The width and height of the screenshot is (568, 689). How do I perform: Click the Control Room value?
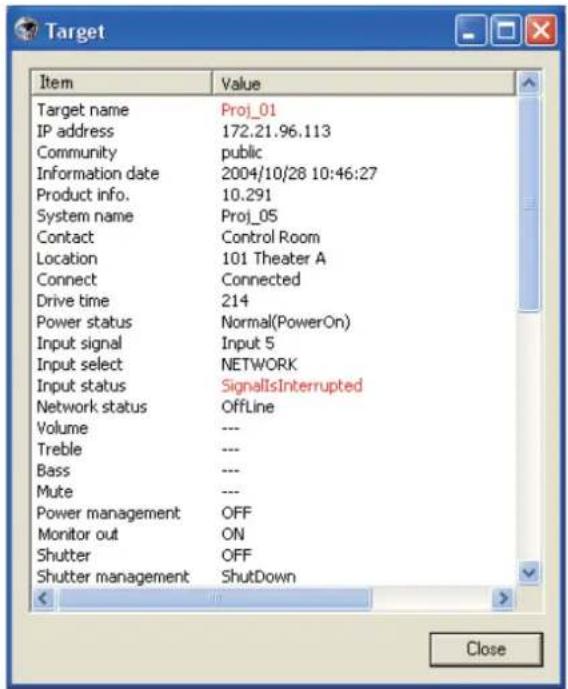tap(270, 237)
